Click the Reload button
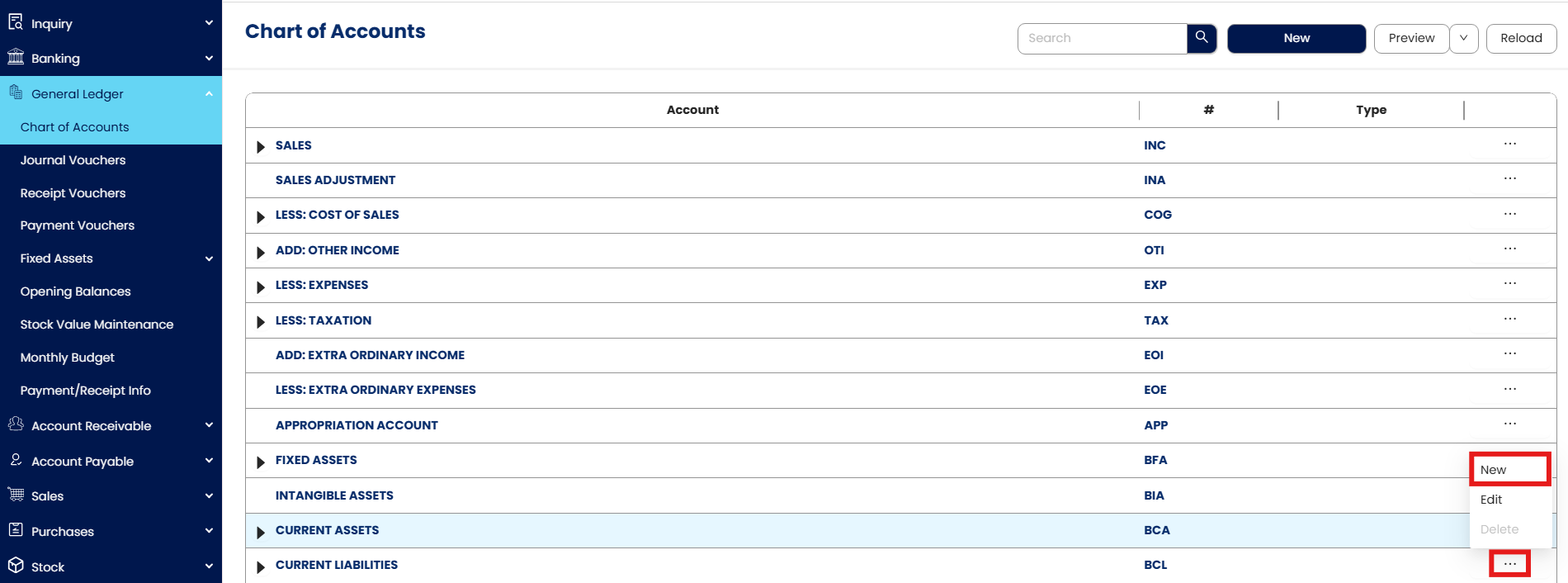This screenshot has width=1568, height=583. point(1521,38)
